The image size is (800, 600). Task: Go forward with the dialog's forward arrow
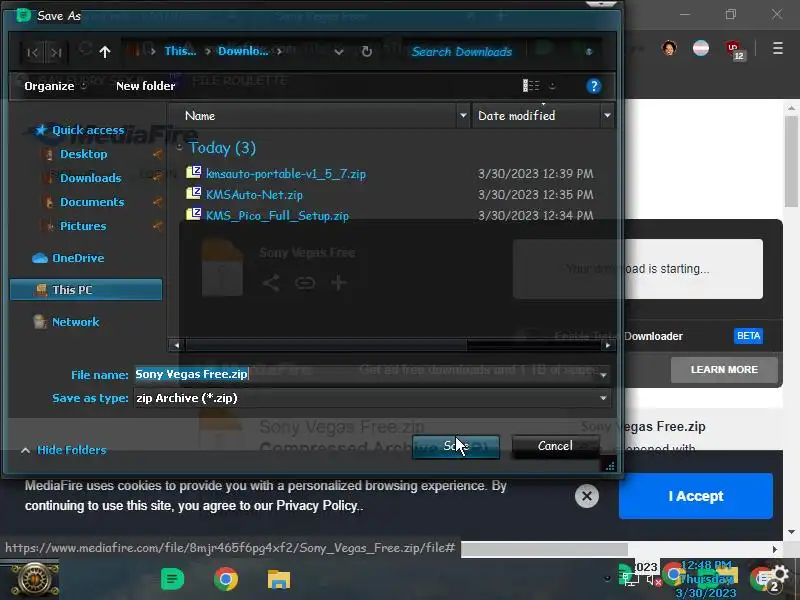click(x=55, y=52)
